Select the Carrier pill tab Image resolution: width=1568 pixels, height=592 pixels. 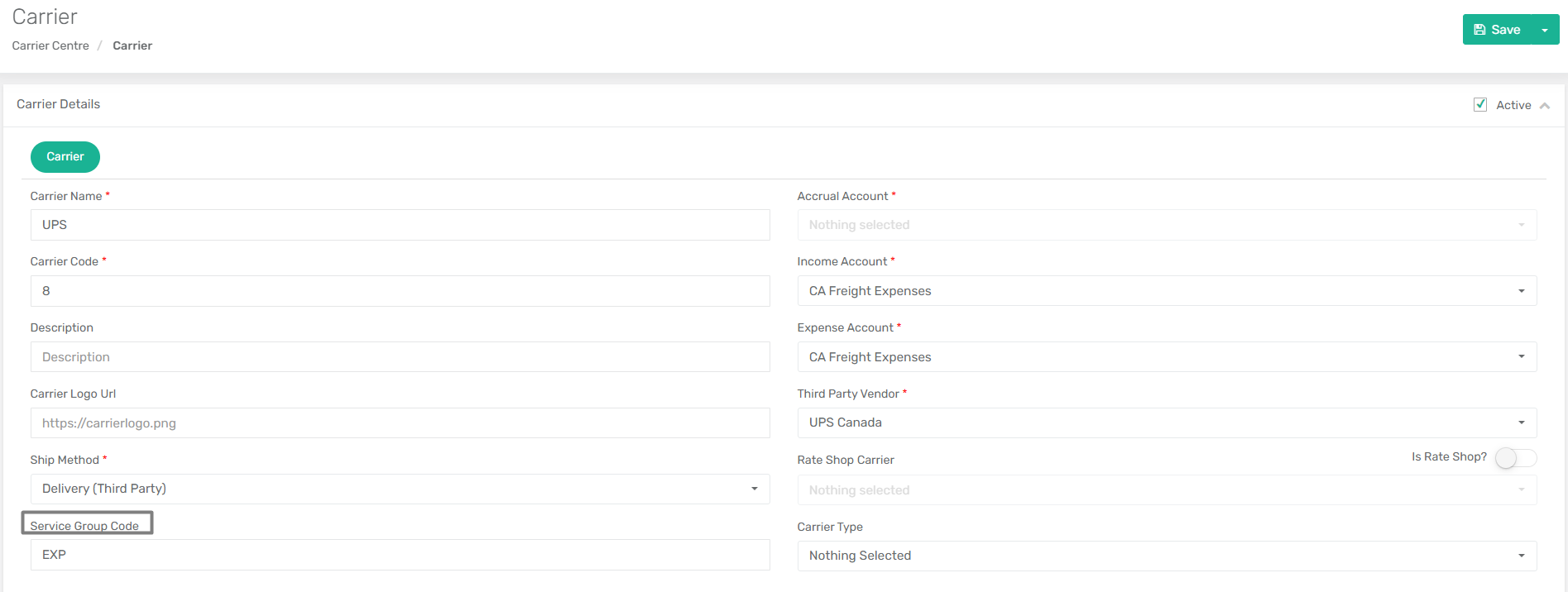pos(65,157)
